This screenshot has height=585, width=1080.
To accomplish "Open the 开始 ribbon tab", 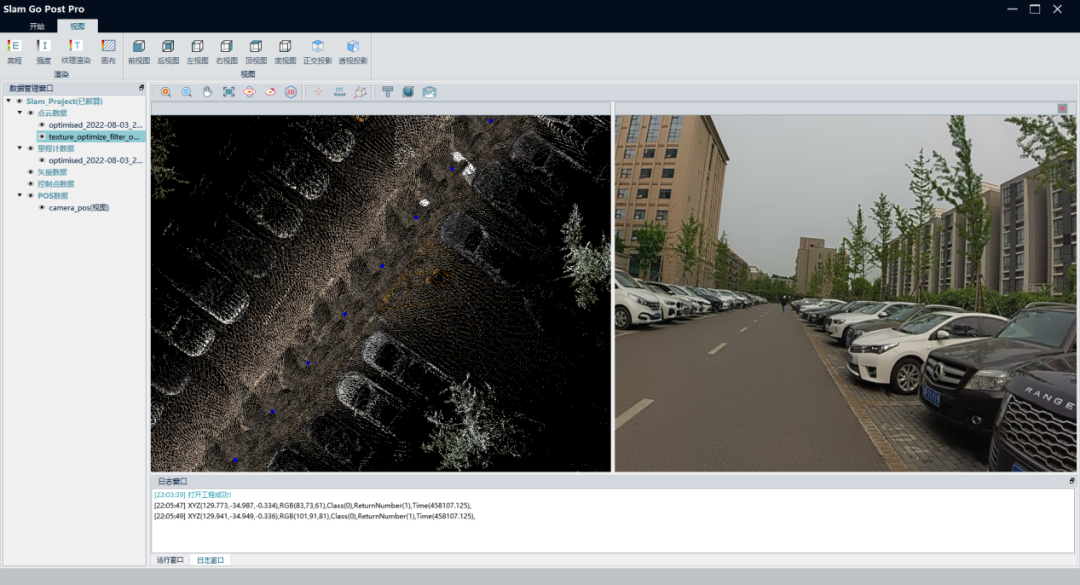I will click(37, 26).
